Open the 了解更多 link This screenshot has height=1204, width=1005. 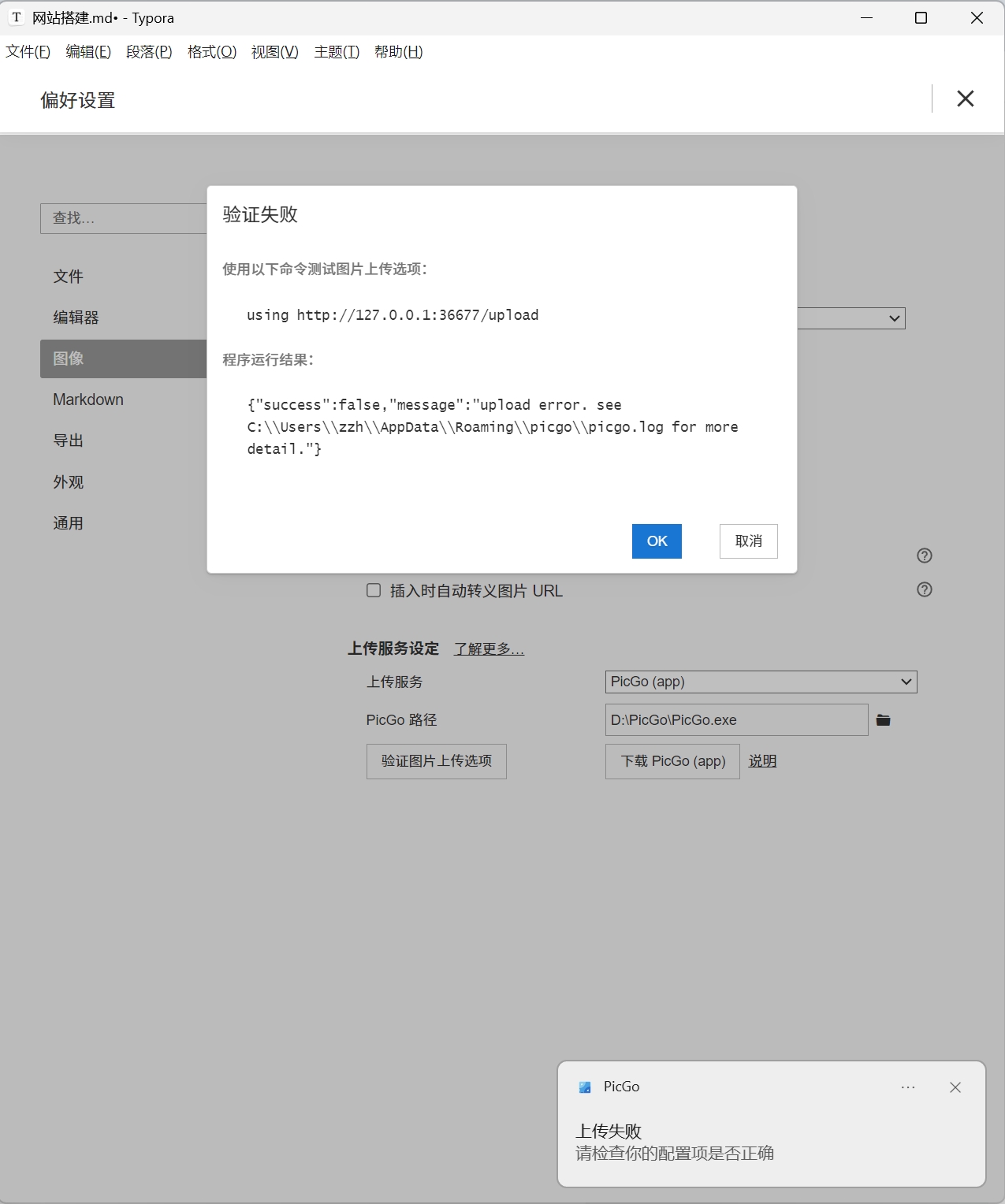click(489, 648)
